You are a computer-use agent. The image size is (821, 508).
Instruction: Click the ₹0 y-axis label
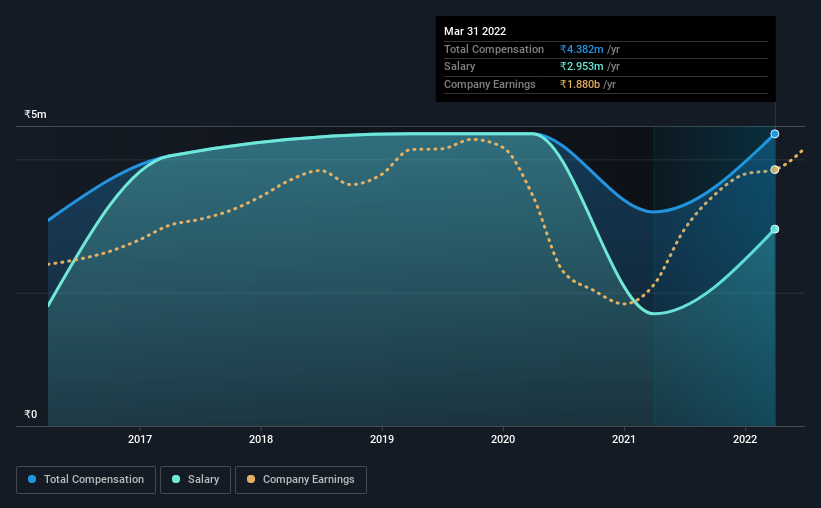click(30, 414)
